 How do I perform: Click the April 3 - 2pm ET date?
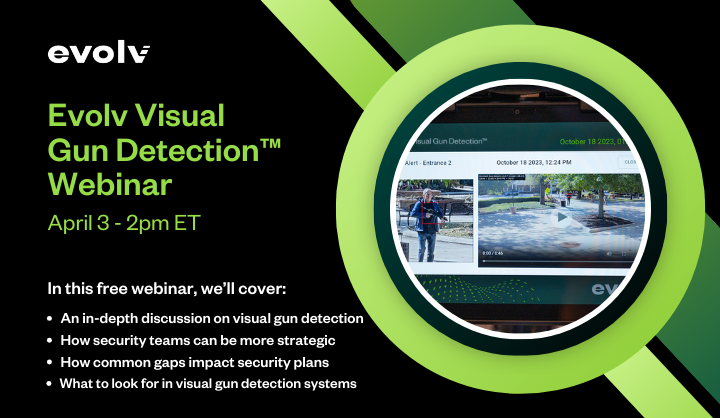coord(124,222)
